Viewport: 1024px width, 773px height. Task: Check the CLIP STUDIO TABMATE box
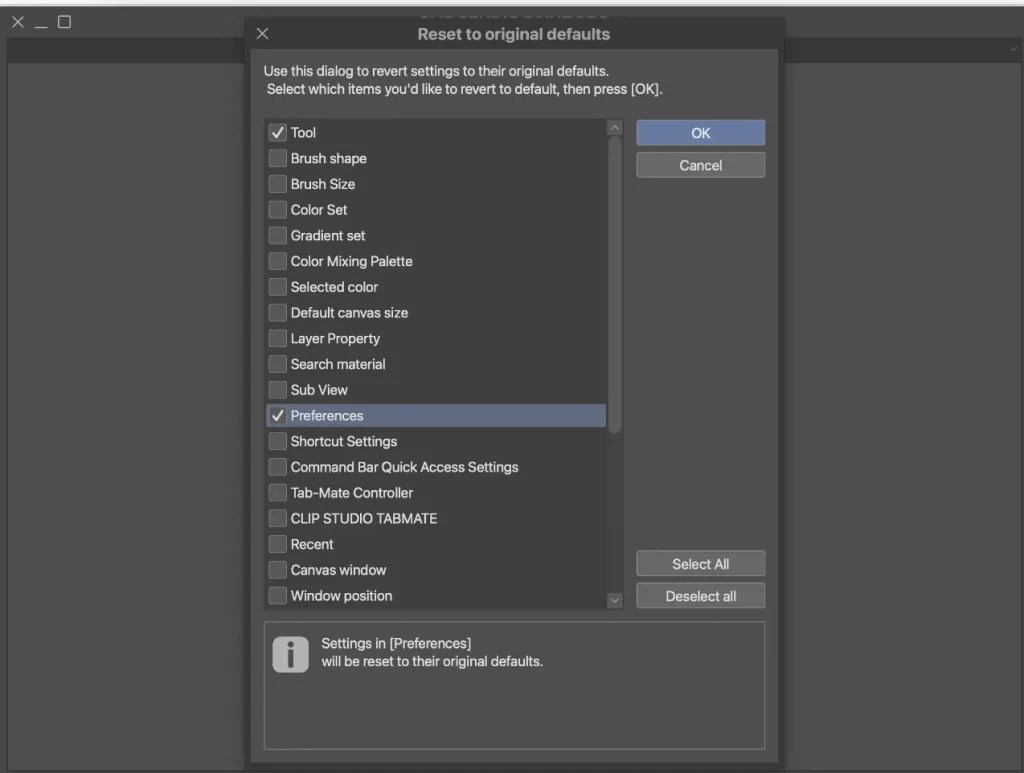click(x=277, y=518)
